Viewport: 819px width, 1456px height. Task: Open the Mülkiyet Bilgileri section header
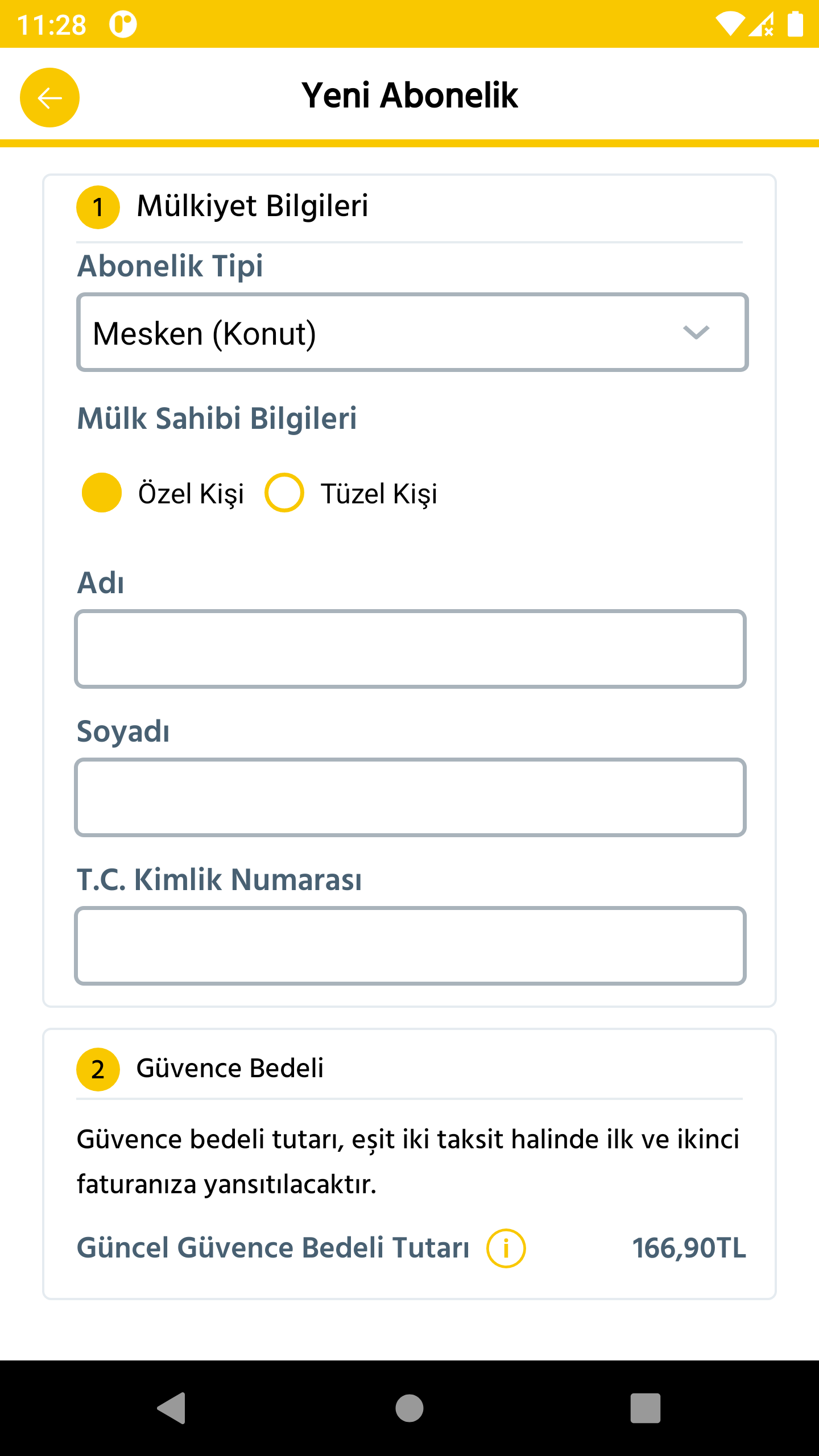click(252, 206)
